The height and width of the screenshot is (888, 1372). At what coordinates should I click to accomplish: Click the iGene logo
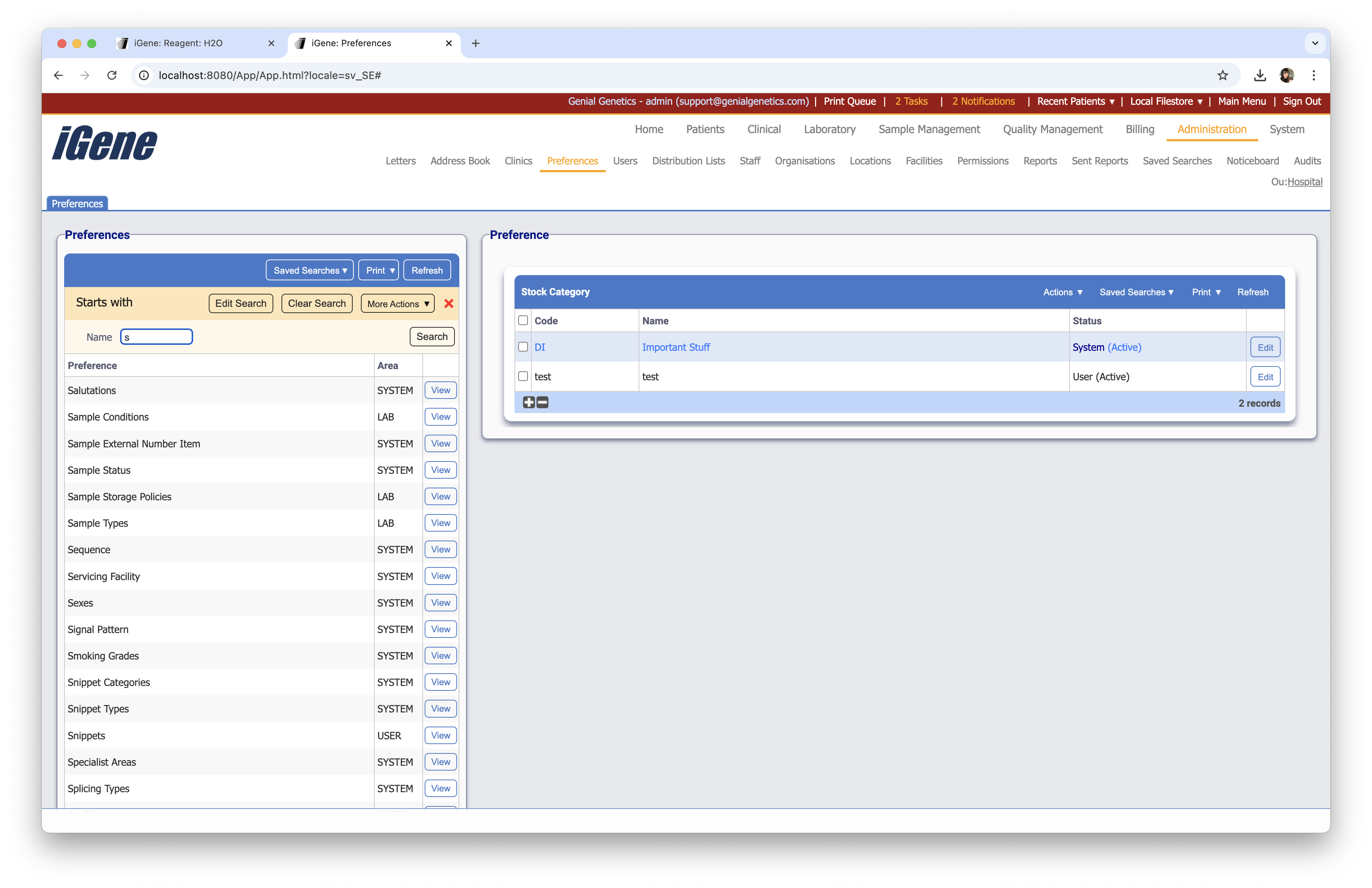click(104, 143)
